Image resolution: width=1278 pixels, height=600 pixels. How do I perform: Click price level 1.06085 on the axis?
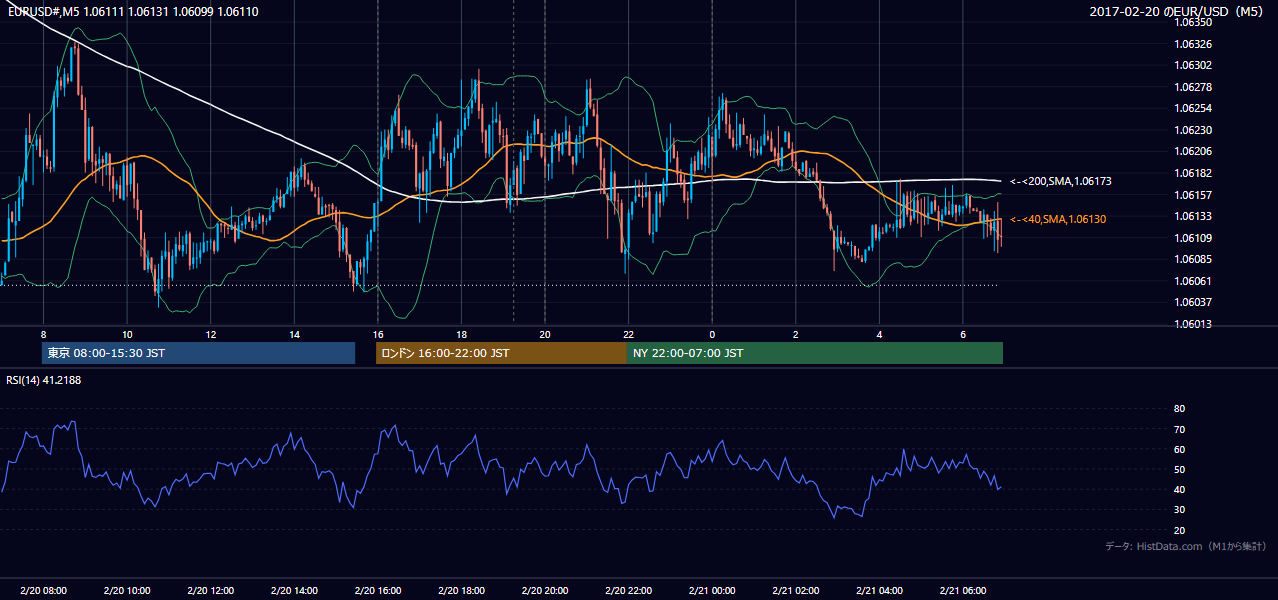pos(1193,259)
